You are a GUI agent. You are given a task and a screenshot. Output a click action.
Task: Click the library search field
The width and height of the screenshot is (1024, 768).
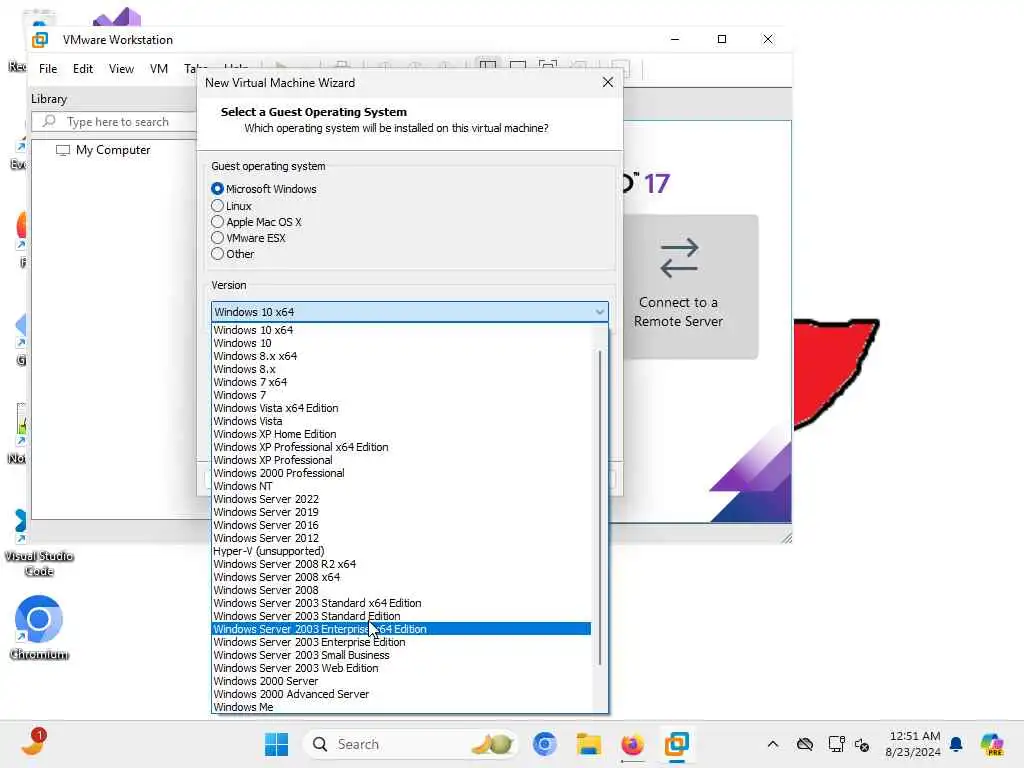(x=114, y=122)
